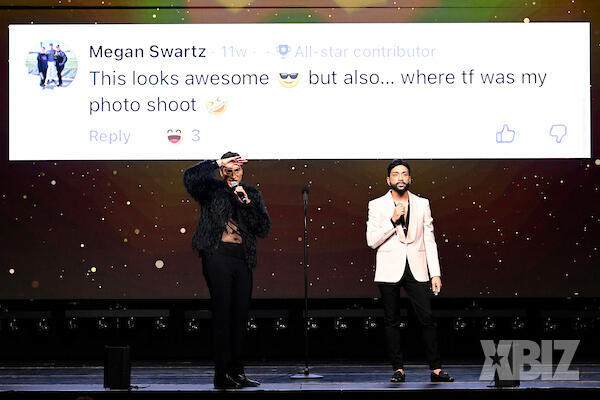The height and width of the screenshot is (400, 600).
Task: Click the 'All-star contributor' label
Action: click(x=365, y=52)
